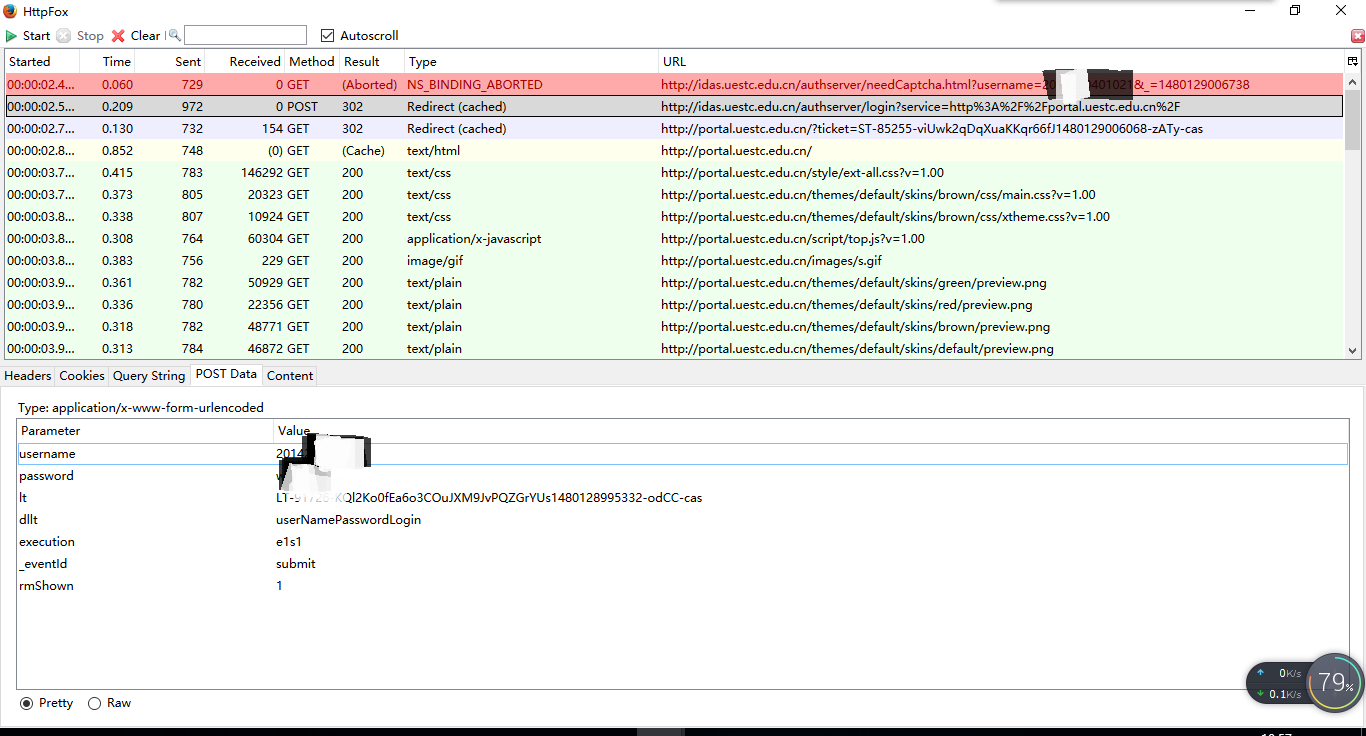
Task: Click the Firefox icon in title bar
Action: pyautogui.click(x=10, y=11)
